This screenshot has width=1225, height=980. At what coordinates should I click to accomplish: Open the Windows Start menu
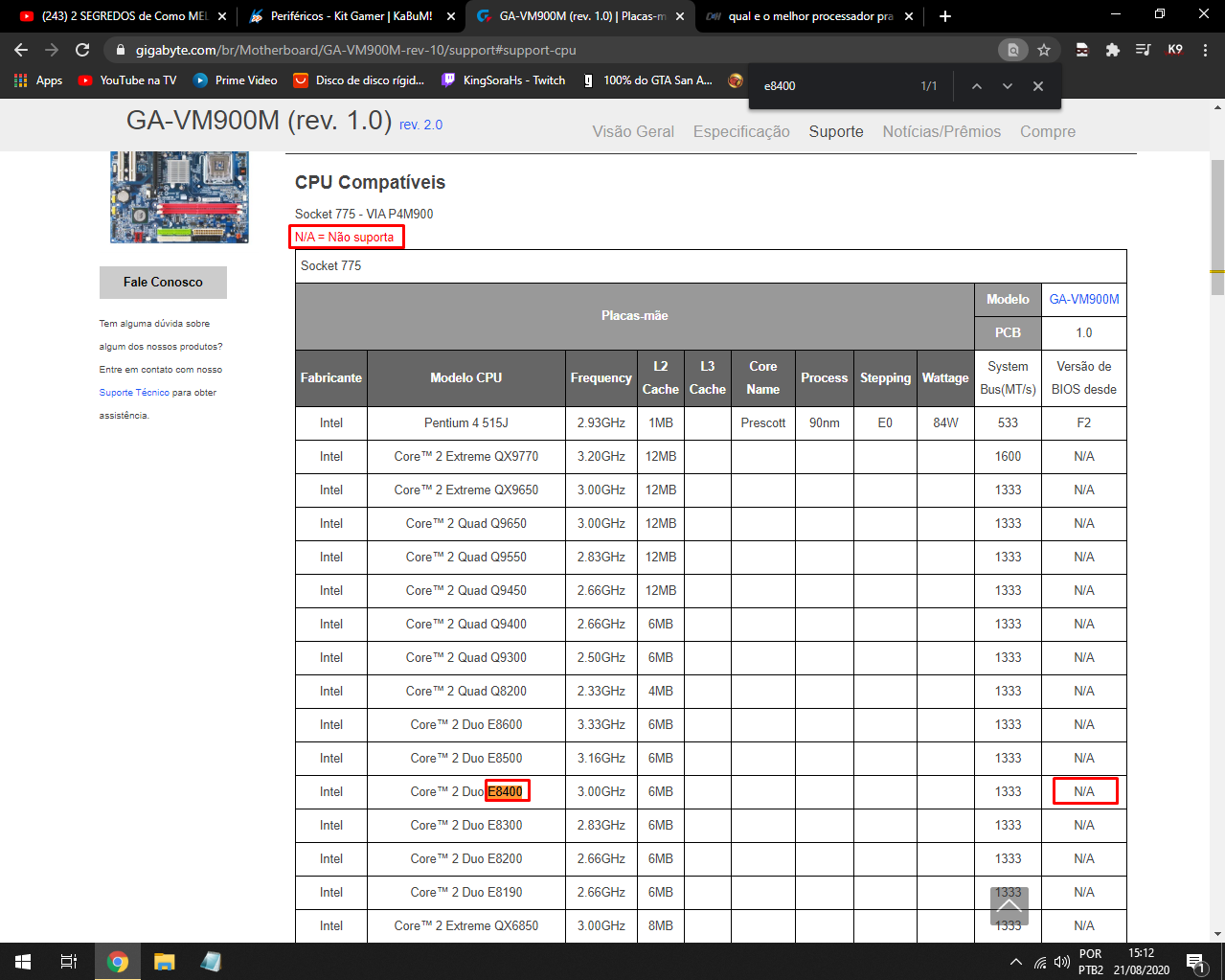pyautogui.click(x=23, y=962)
